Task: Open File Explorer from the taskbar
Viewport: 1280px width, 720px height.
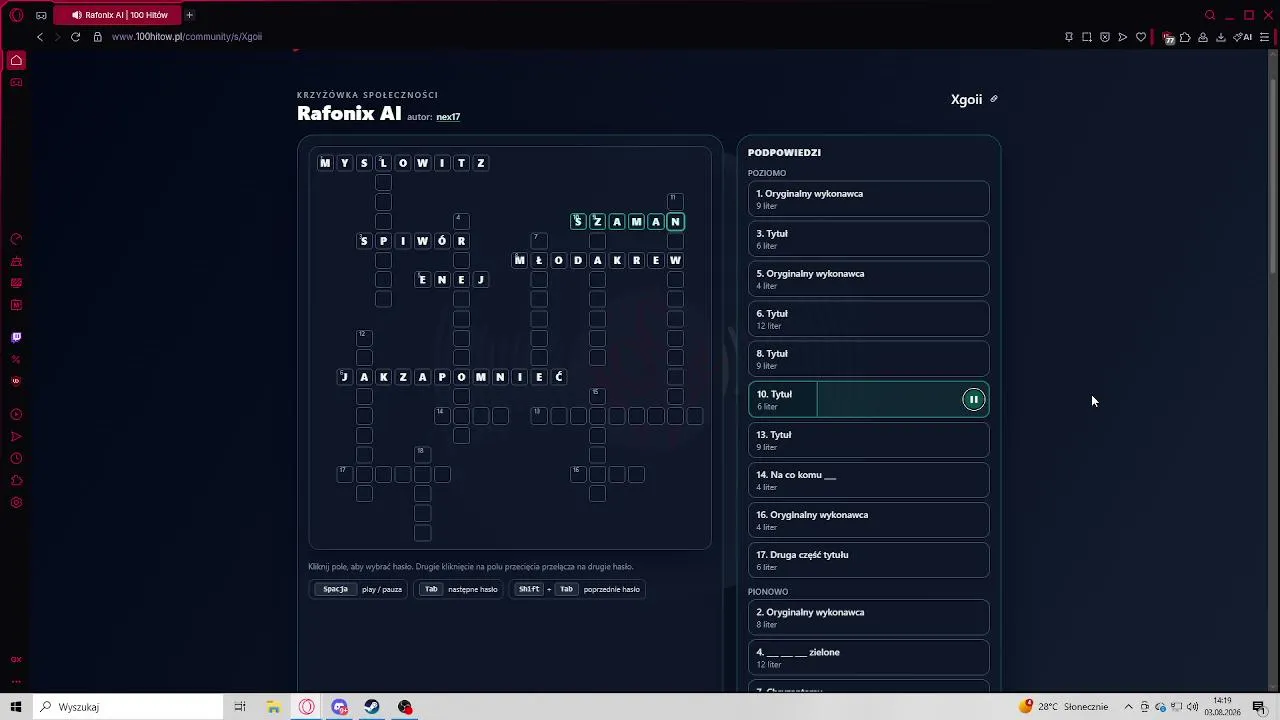Action: click(273, 707)
